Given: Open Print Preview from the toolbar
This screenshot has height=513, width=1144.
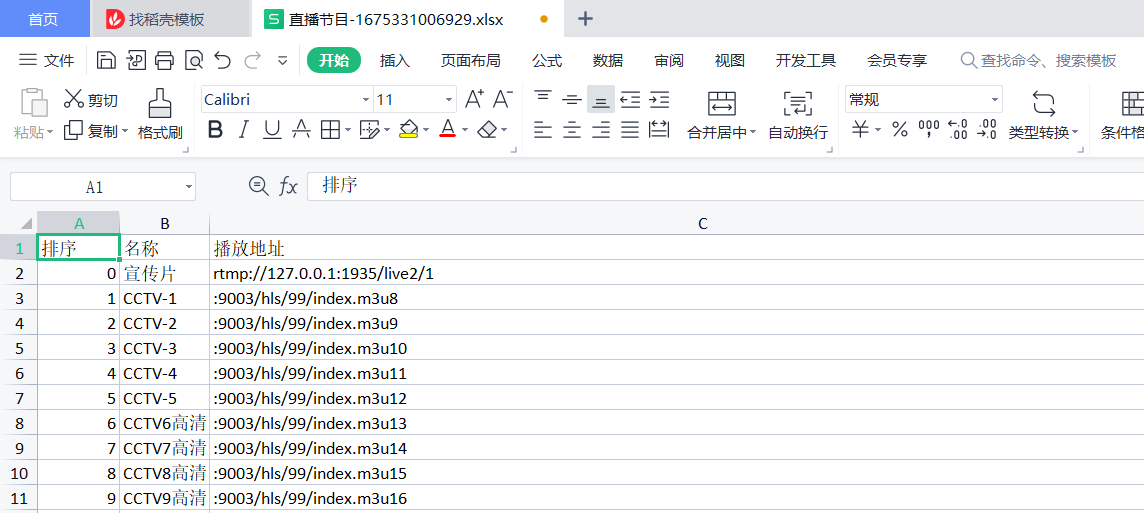Looking at the screenshot, I should (x=193, y=61).
